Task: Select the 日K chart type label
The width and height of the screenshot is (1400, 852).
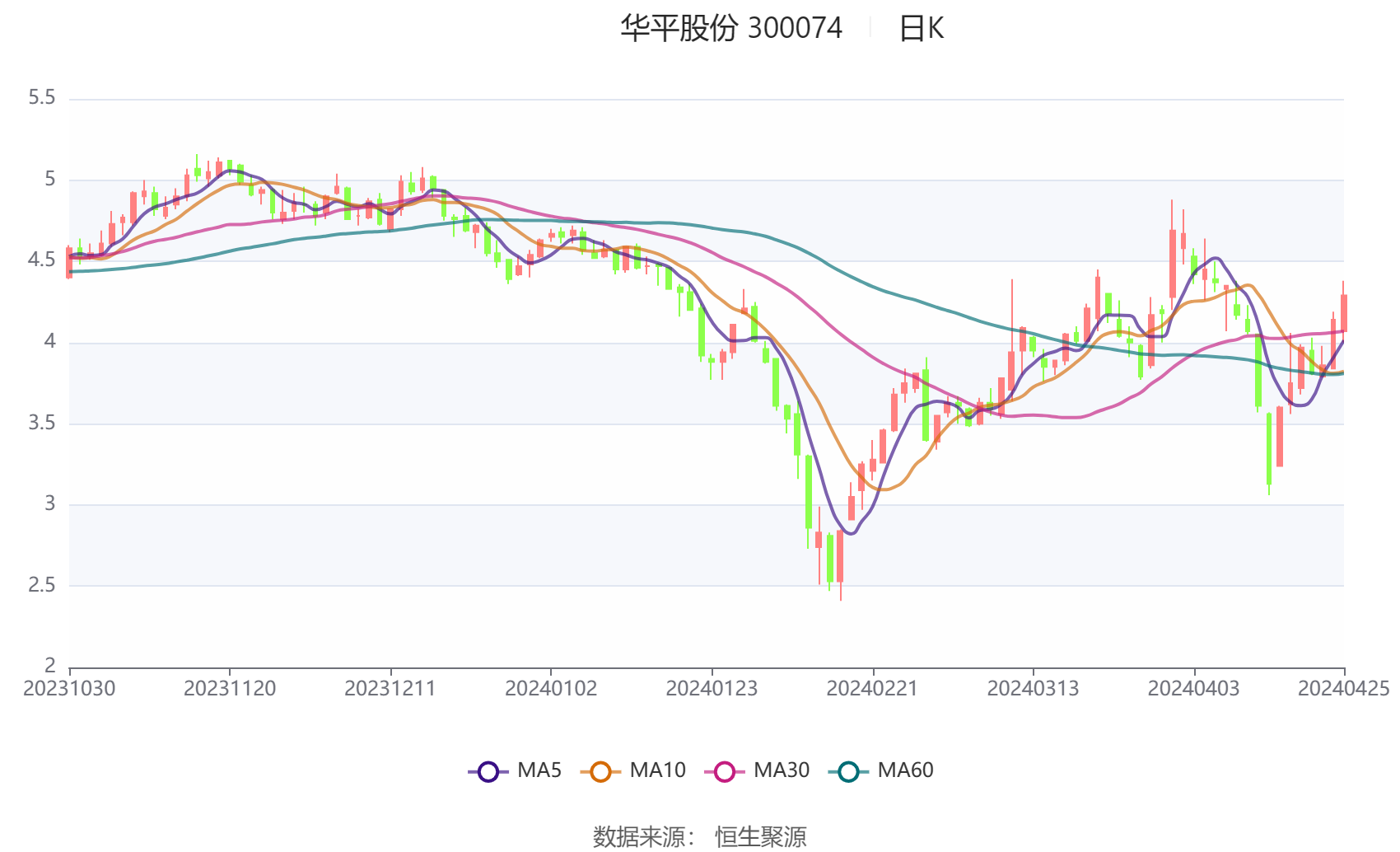Action: [921, 29]
